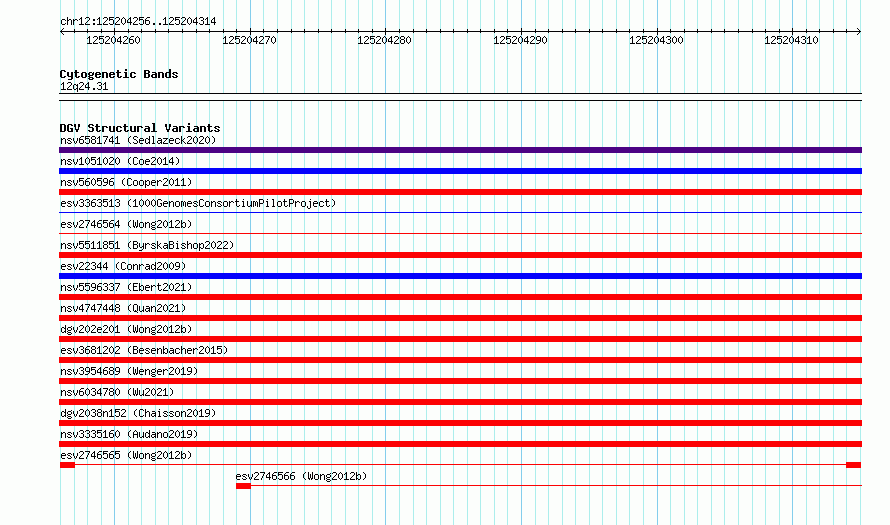890x525 pixels.
Task: Open the nsv1051020 (Coe2014) label
Action: 120,161
